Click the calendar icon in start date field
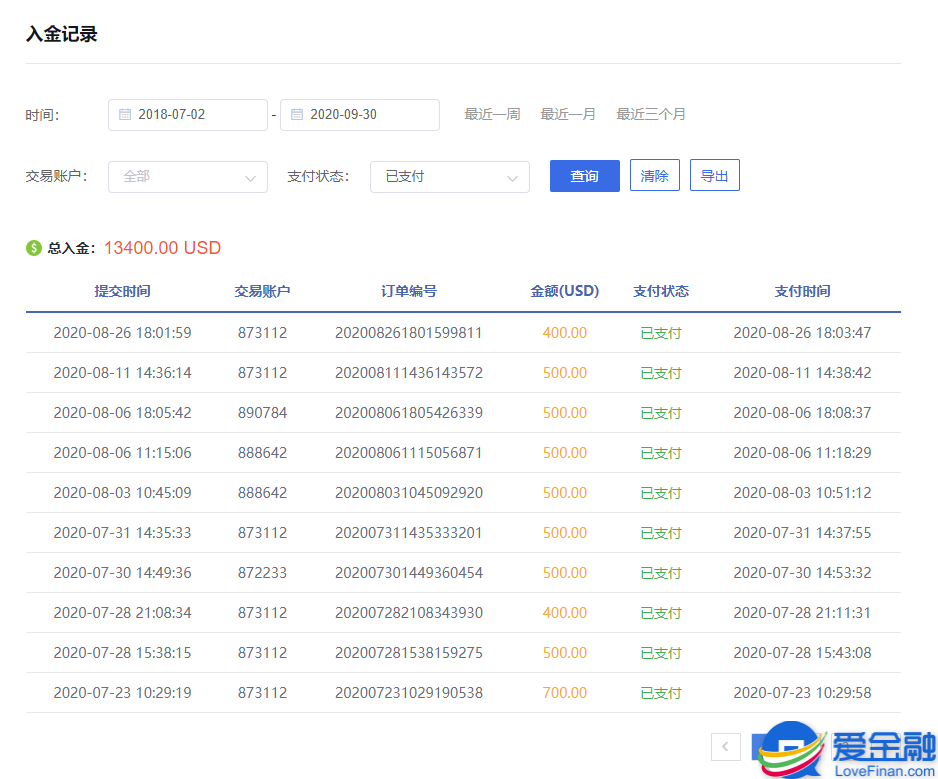The image size is (938, 779). point(124,114)
